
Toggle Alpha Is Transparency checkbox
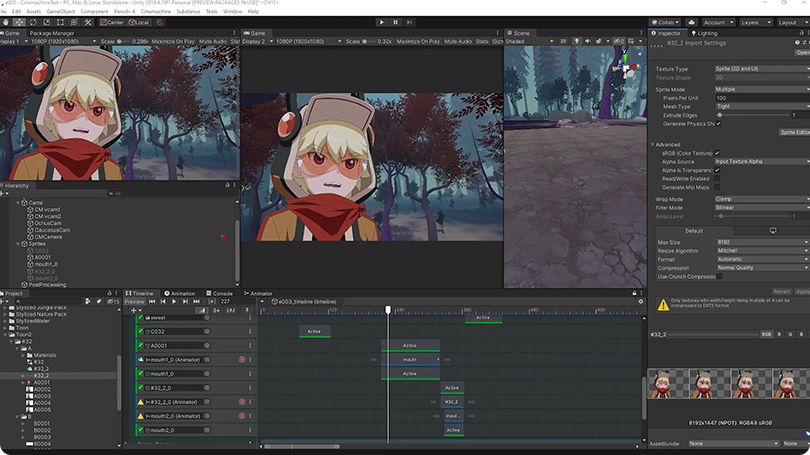click(717, 170)
